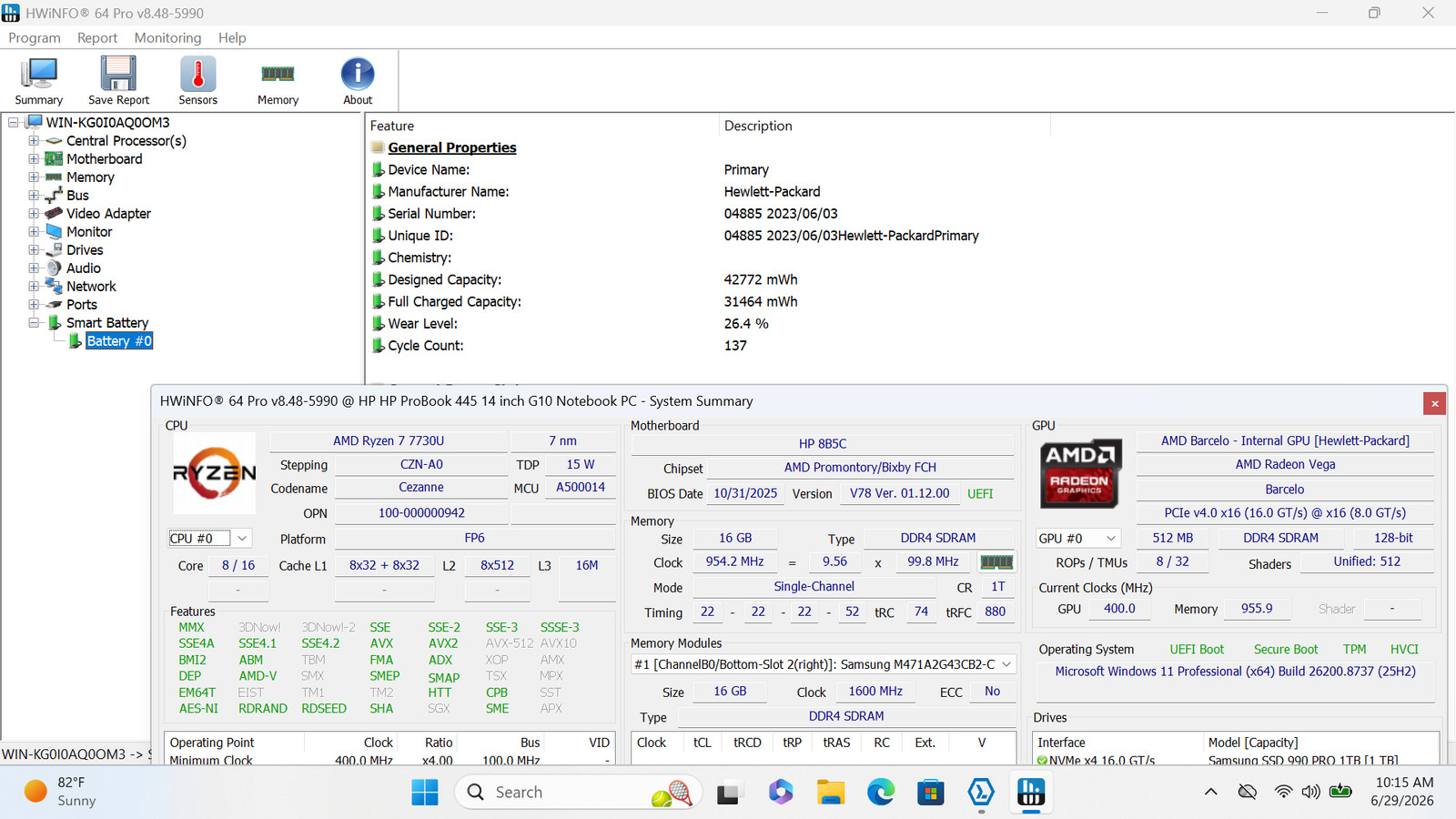Viewport: 1456px width, 819px height.
Task: Open the Program menu
Action: 35,37
